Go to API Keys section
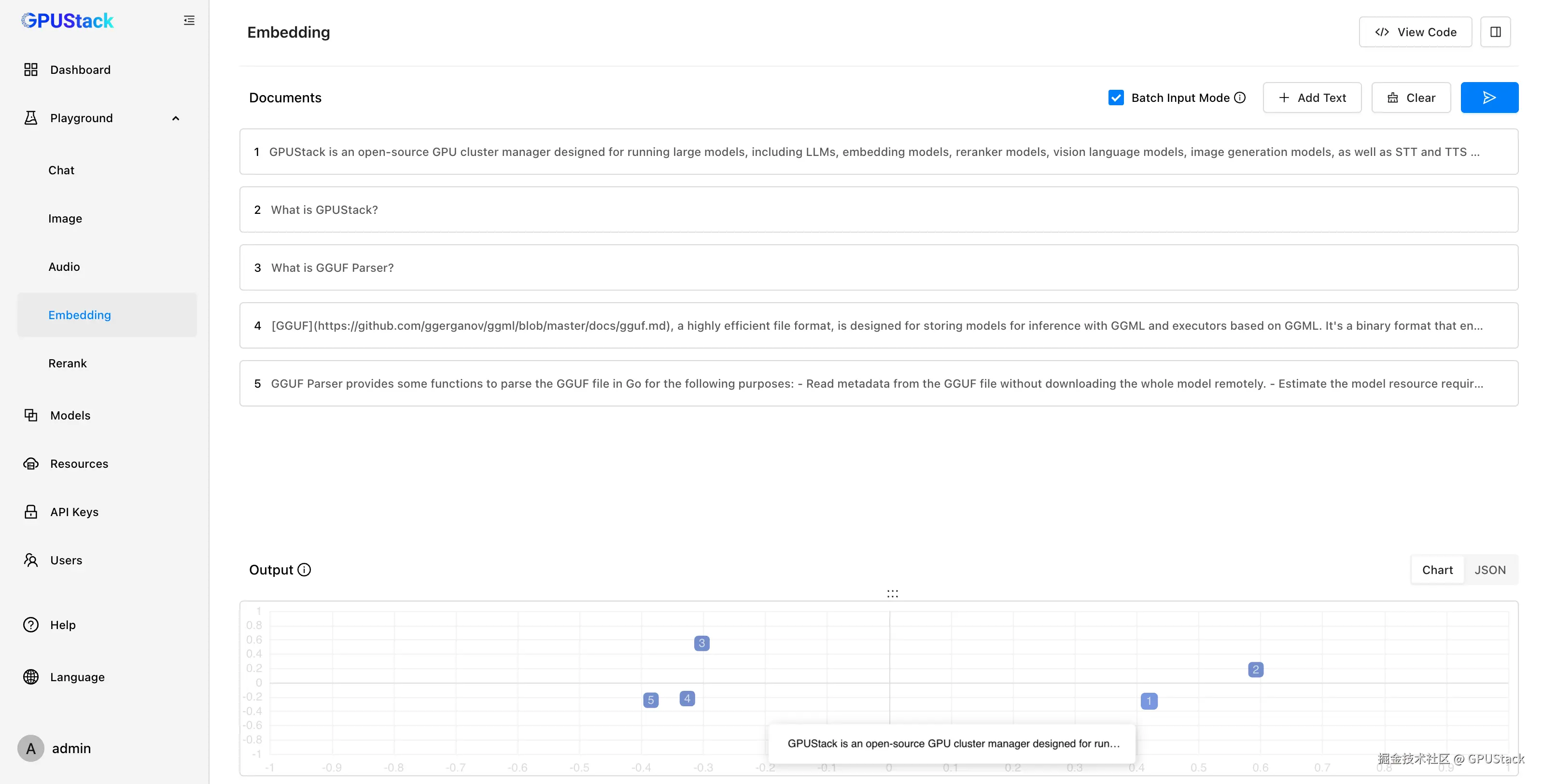This screenshot has width=1543, height=784. [74, 512]
